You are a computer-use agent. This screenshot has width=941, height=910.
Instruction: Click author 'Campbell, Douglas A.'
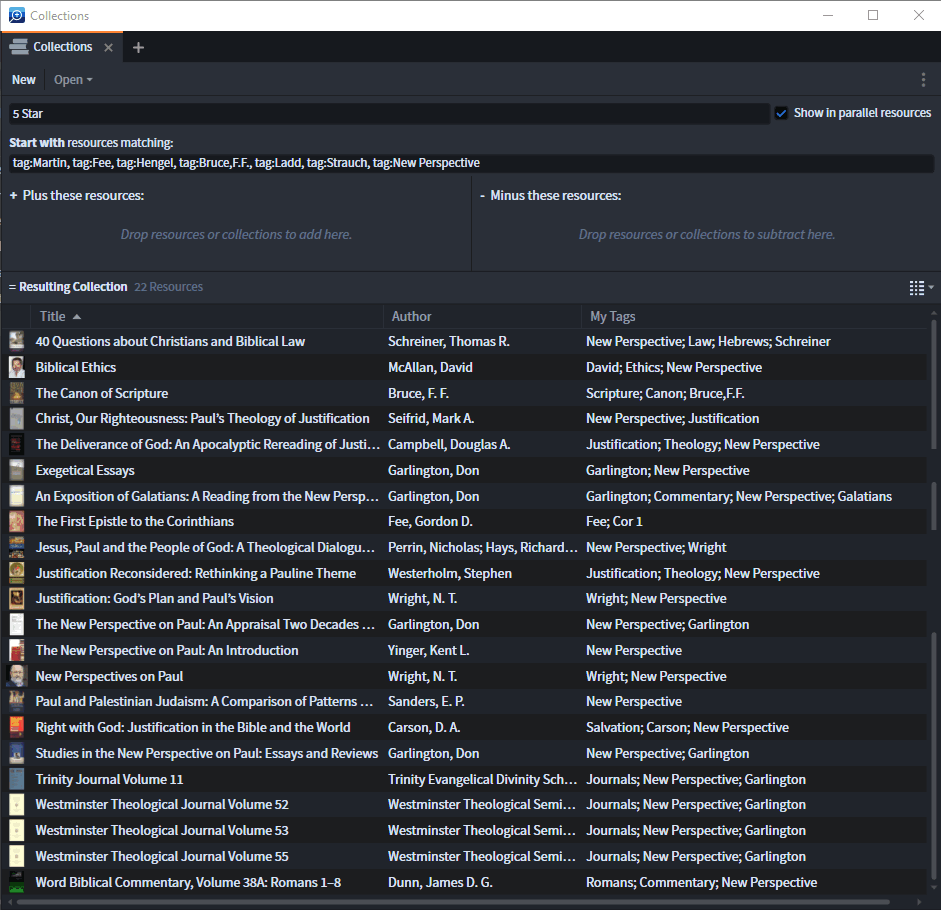pos(449,444)
